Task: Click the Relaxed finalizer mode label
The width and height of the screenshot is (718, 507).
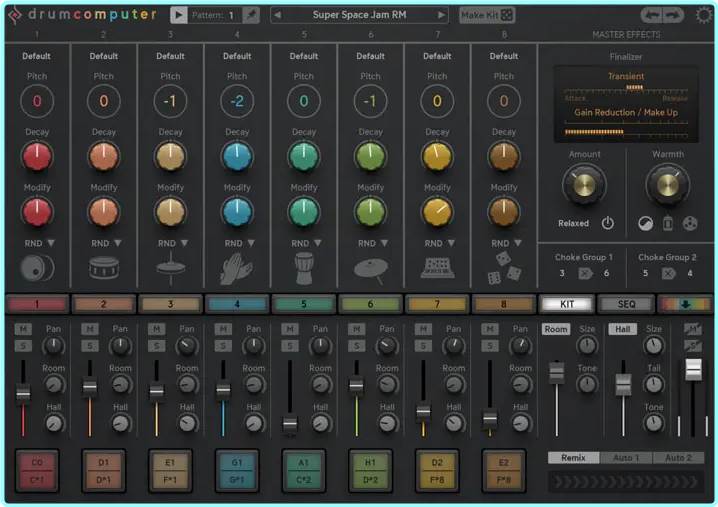Action: (x=573, y=224)
